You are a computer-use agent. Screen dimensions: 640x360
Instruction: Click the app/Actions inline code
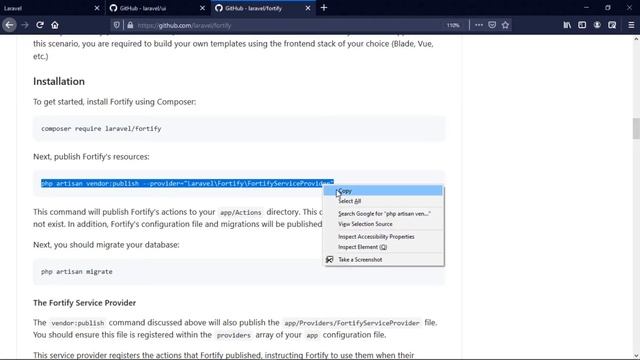[240, 212]
